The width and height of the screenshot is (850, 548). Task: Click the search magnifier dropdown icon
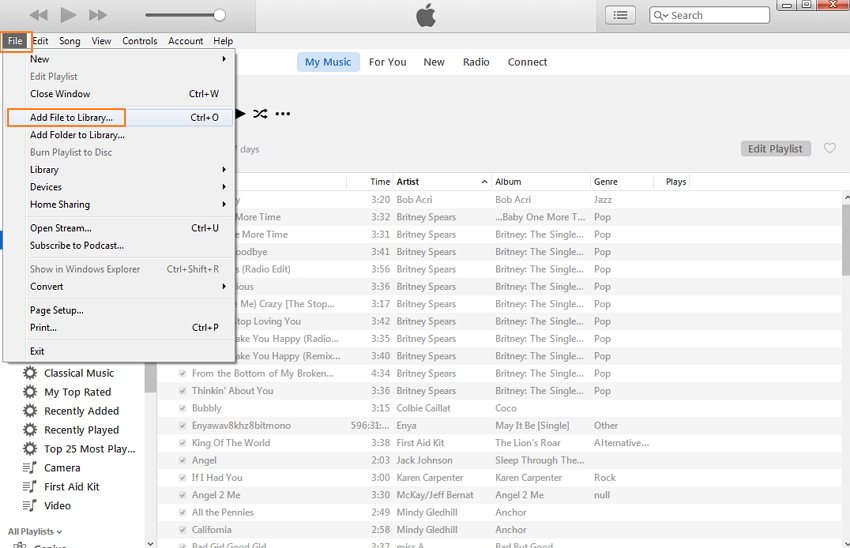coord(660,15)
